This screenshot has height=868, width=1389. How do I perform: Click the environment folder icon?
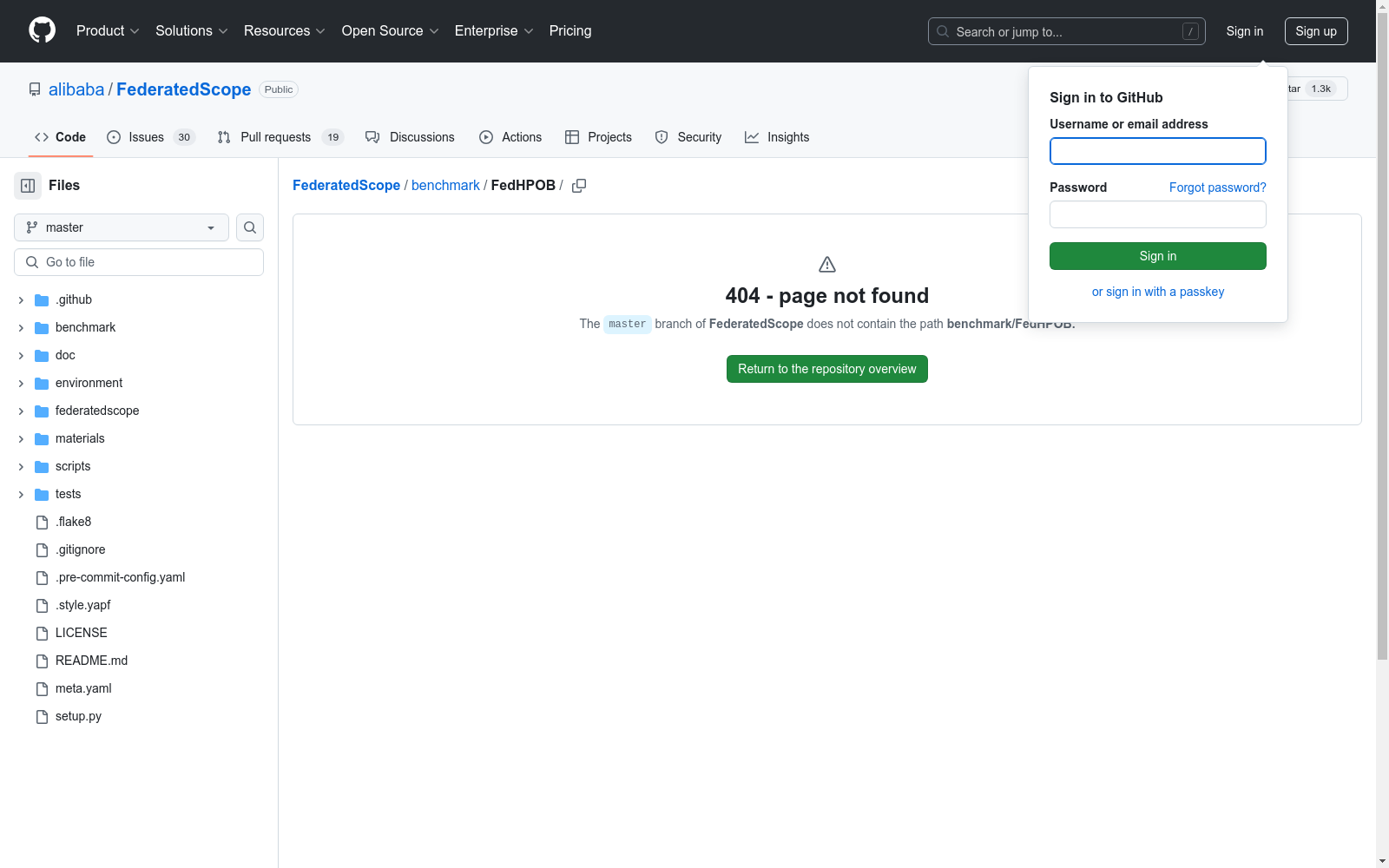coord(42,384)
